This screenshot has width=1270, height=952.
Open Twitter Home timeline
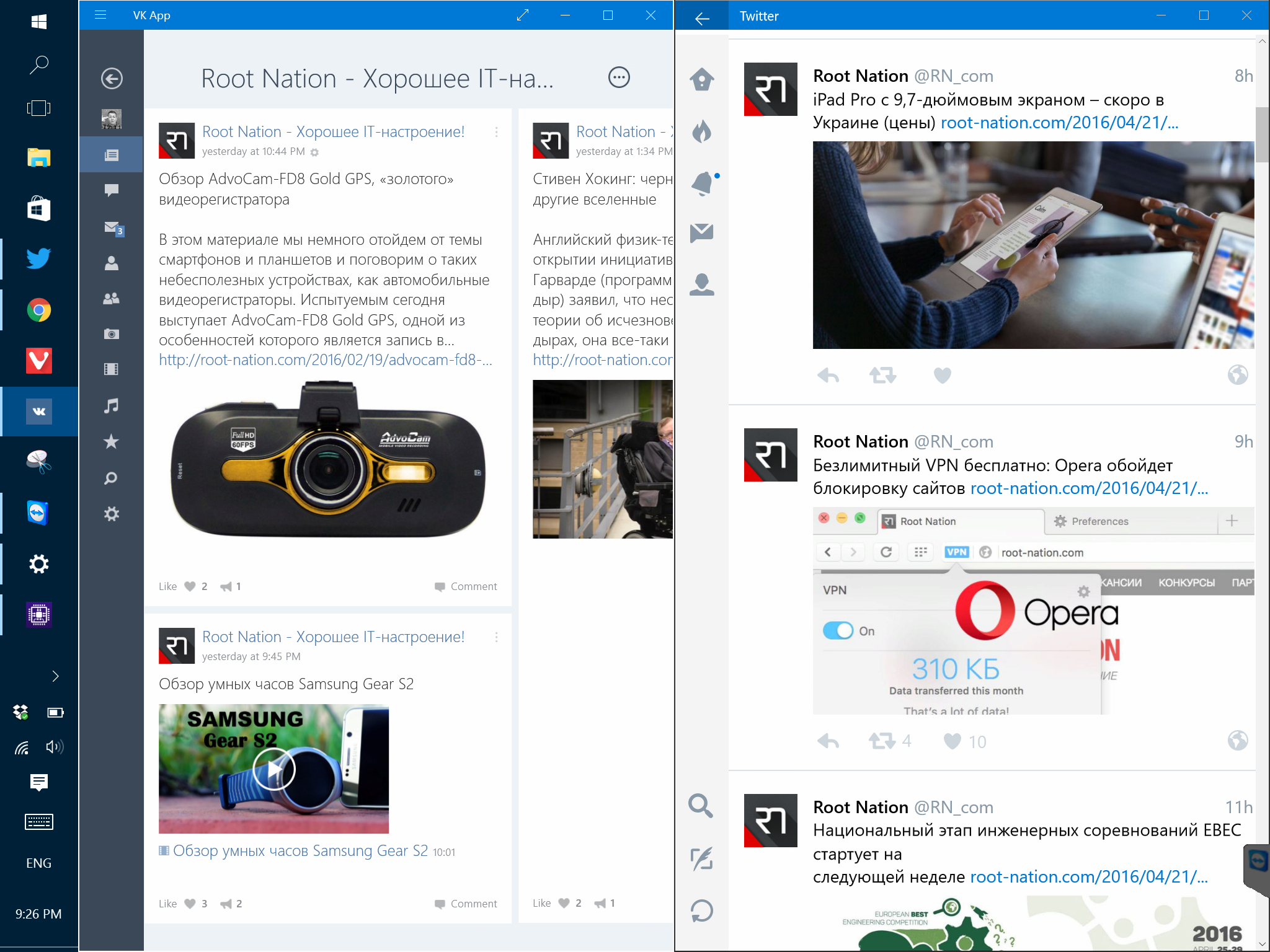pyautogui.click(x=702, y=79)
